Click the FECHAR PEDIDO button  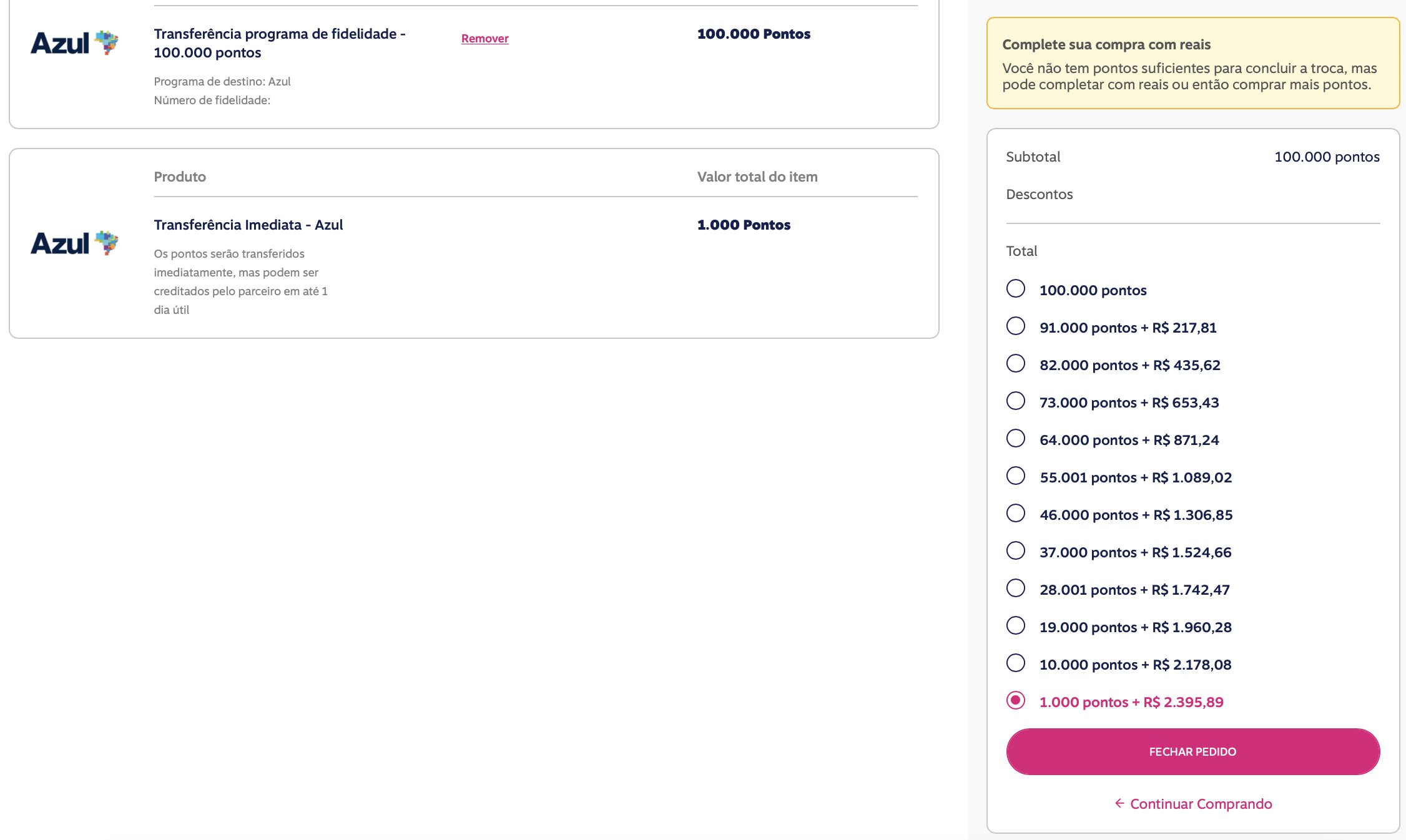[1192, 751]
